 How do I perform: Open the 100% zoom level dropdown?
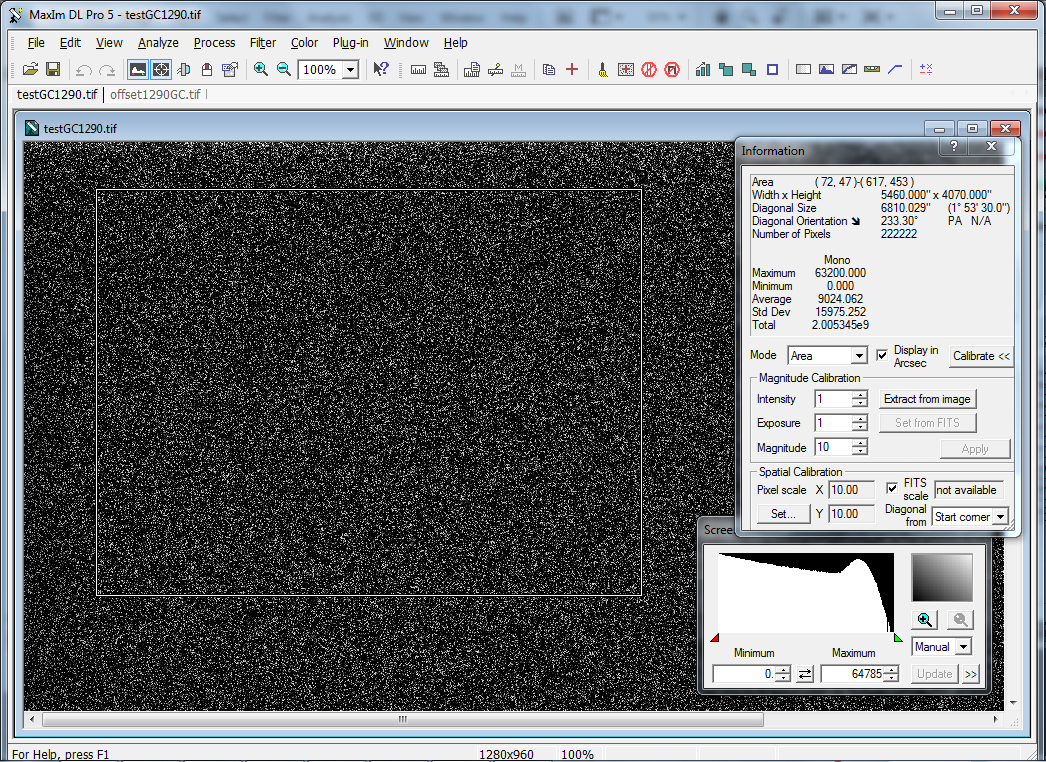(350, 69)
